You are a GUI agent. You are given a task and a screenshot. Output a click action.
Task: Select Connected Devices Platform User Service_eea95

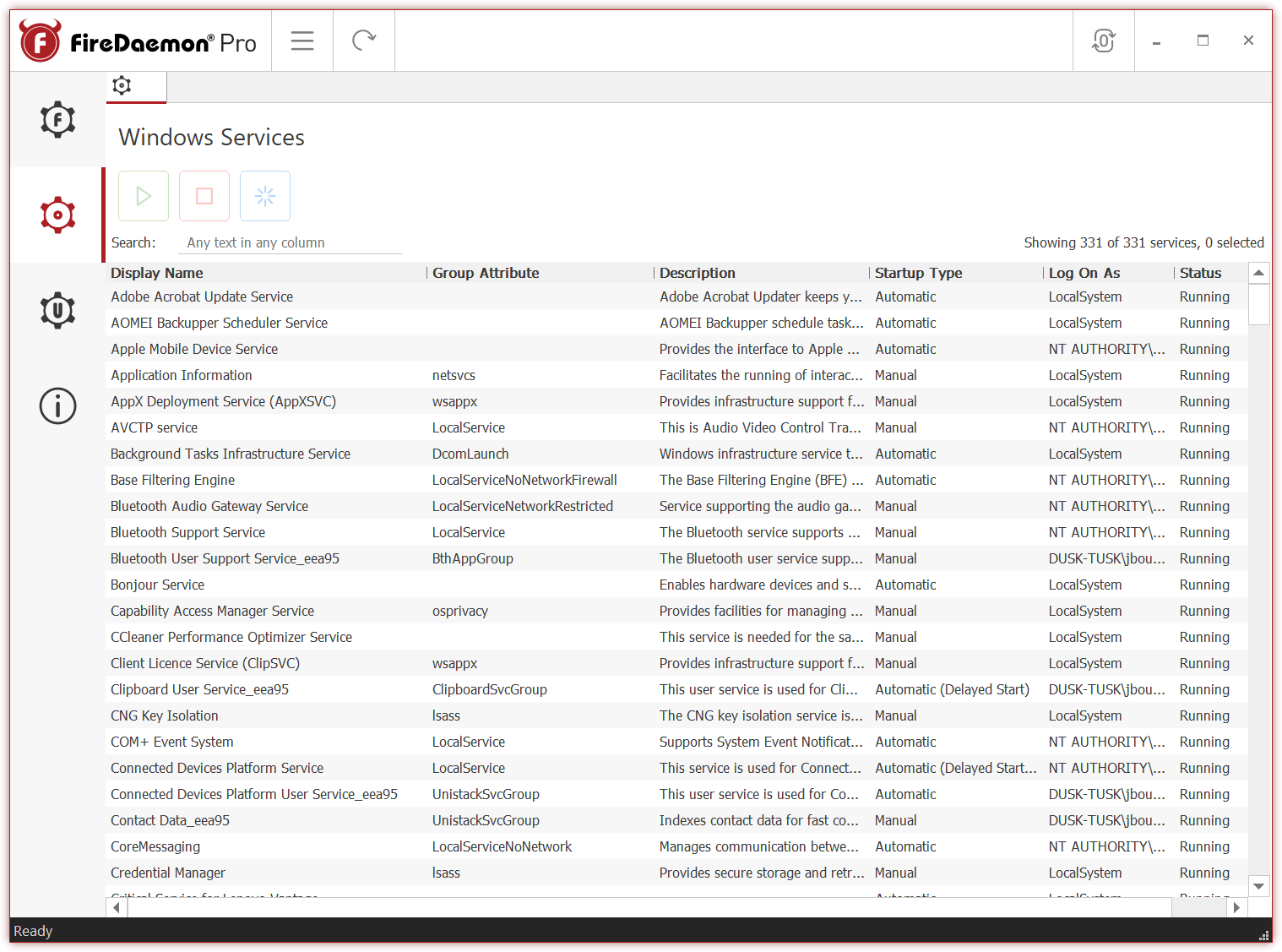[677, 794]
